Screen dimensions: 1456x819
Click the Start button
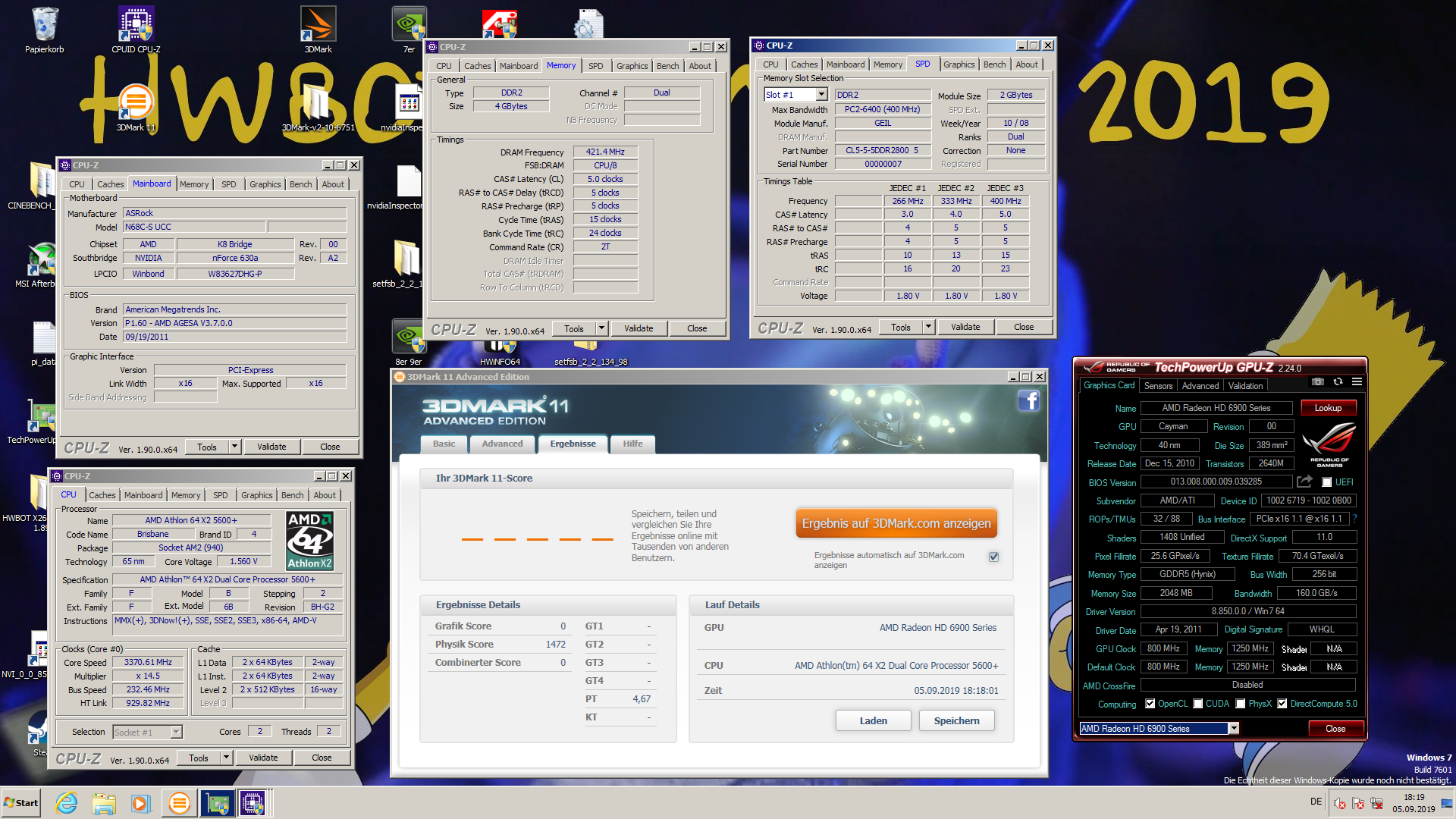pyautogui.click(x=20, y=803)
